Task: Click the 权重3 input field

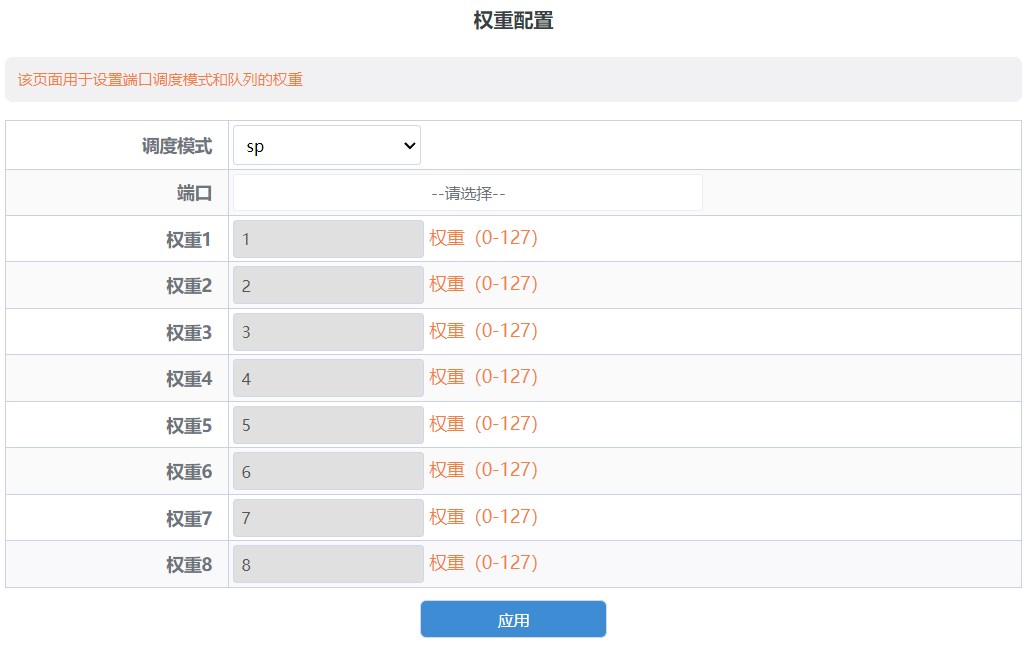Action: [328, 332]
